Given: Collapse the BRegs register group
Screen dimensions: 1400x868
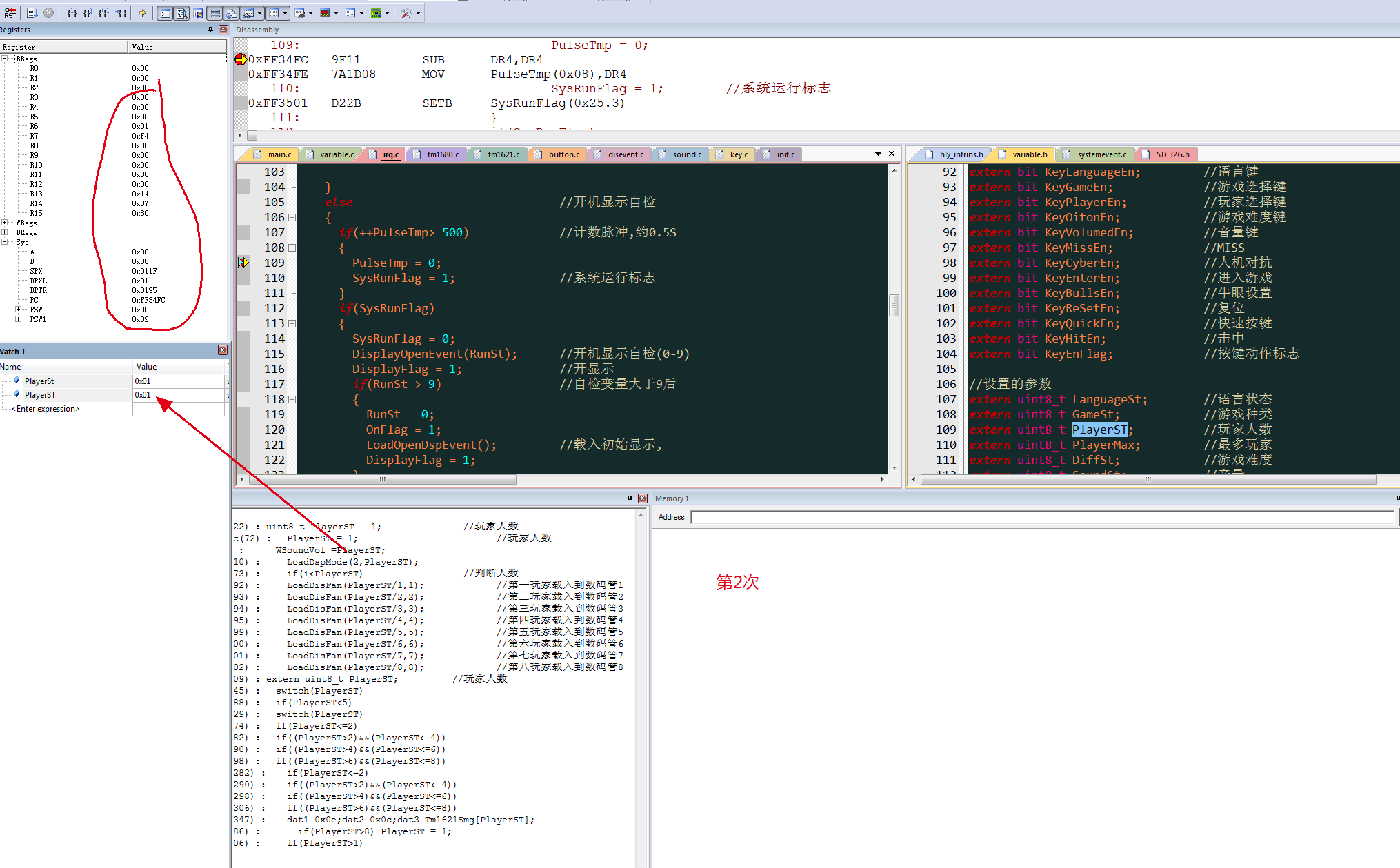Looking at the screenshot, I should [5, 59].
